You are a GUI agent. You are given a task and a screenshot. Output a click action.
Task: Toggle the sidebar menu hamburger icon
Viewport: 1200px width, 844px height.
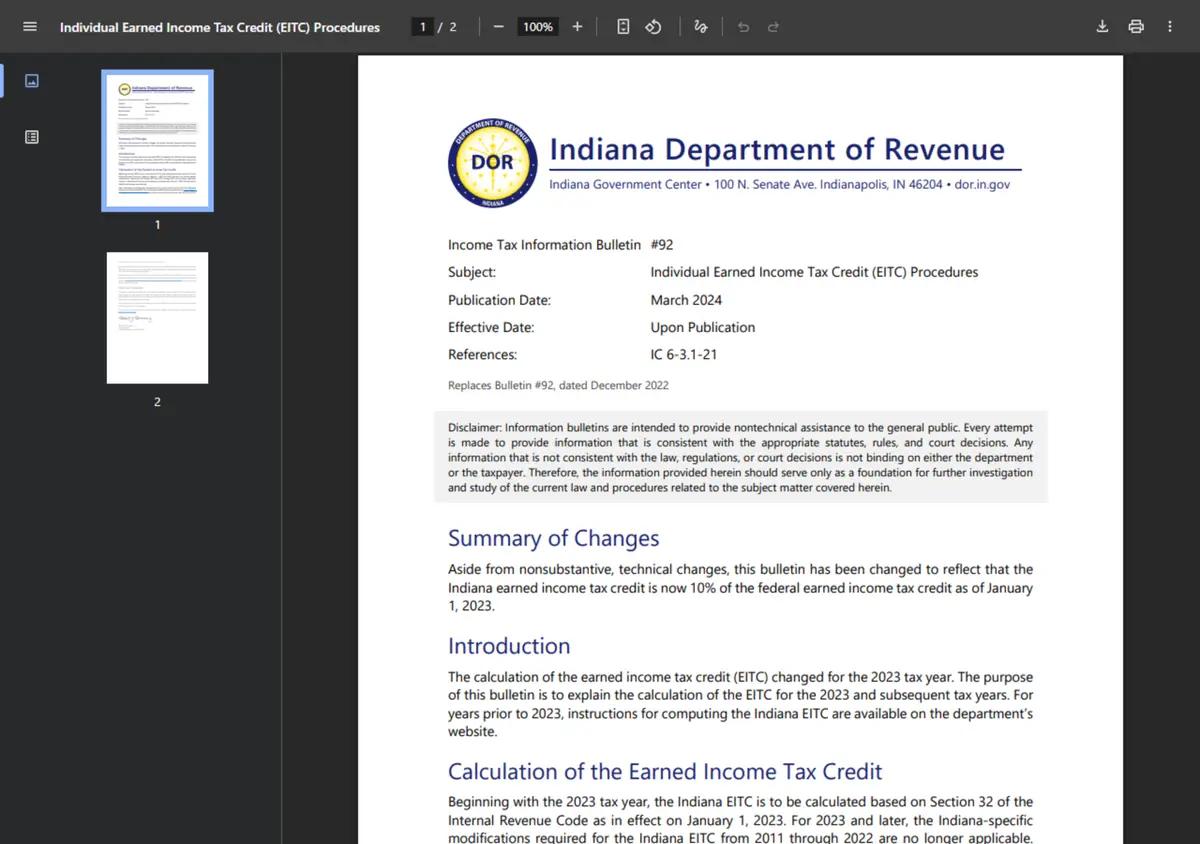[x=30, y=27]
